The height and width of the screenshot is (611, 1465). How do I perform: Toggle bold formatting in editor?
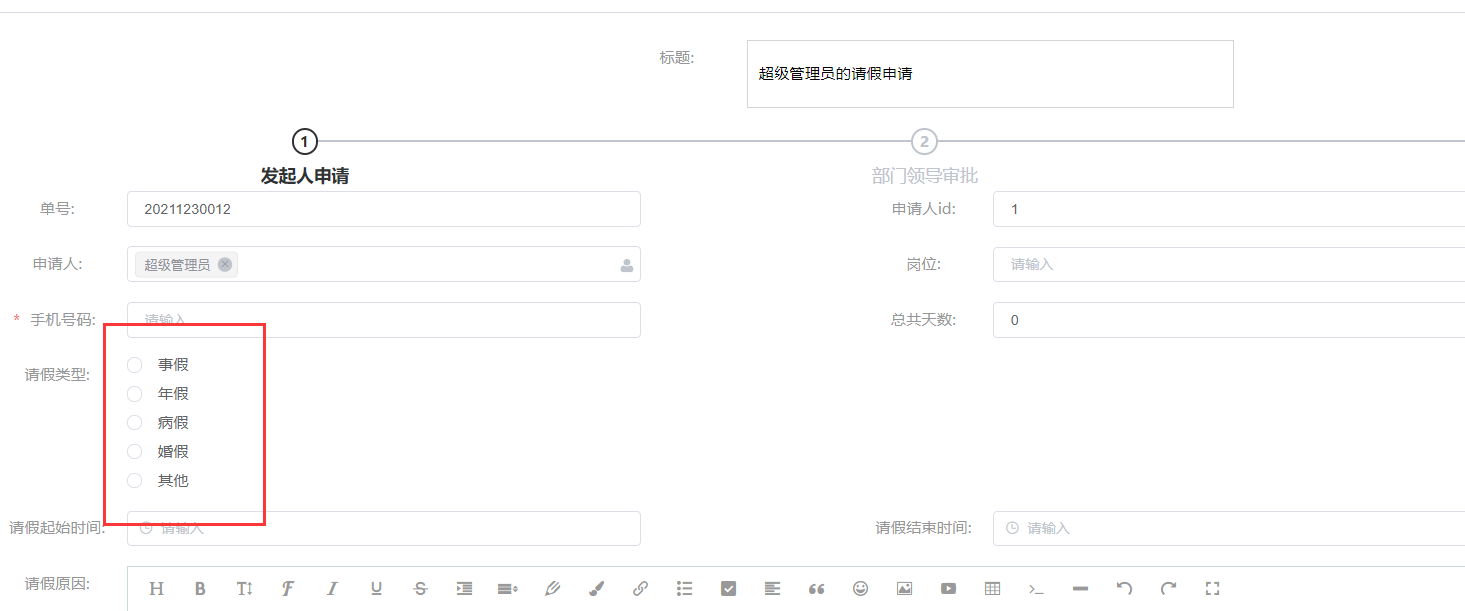[200, 589]
